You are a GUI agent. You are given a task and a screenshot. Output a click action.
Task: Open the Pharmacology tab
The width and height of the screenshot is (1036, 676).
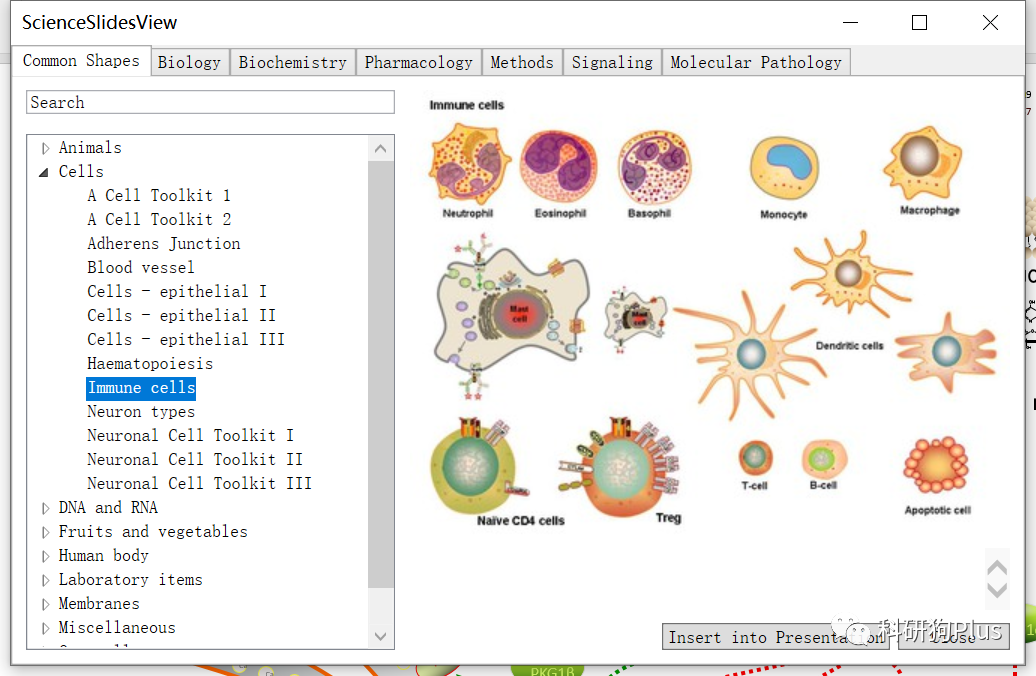point(418,62)
